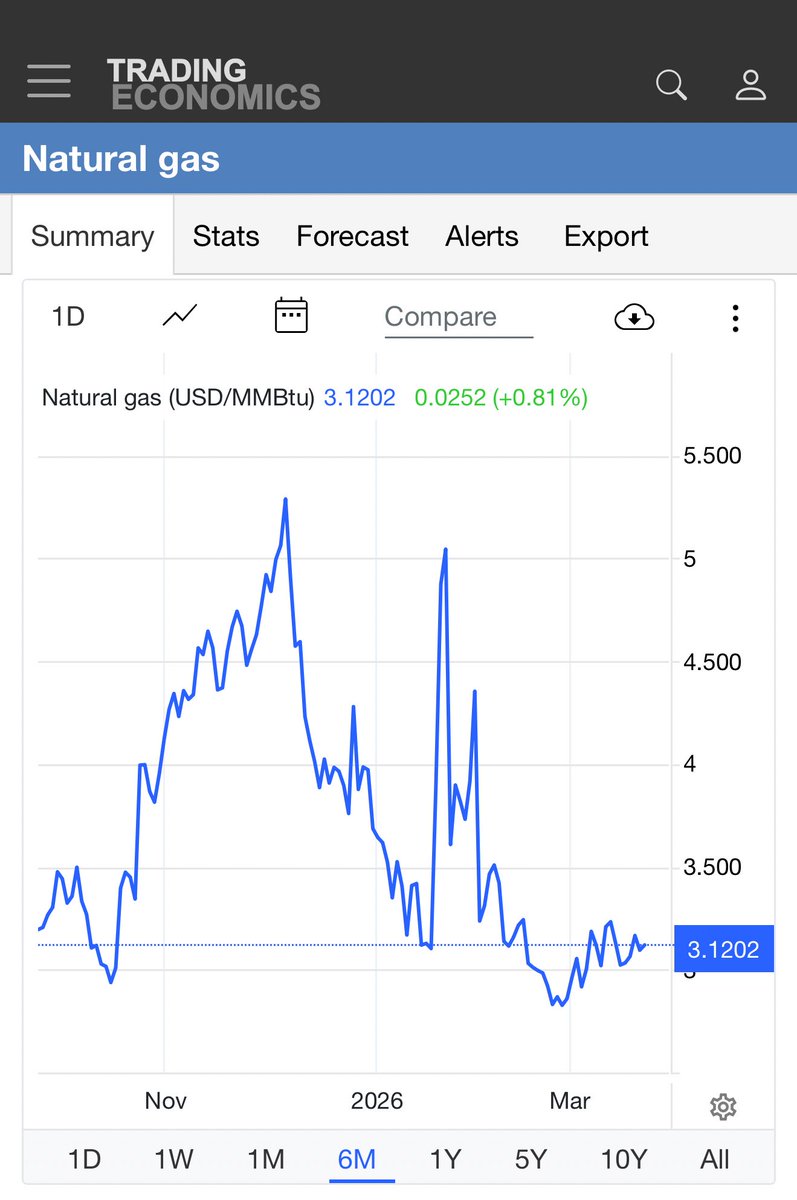
Task: Open the 1D interval dropdown
Action: tap(68, 317)
